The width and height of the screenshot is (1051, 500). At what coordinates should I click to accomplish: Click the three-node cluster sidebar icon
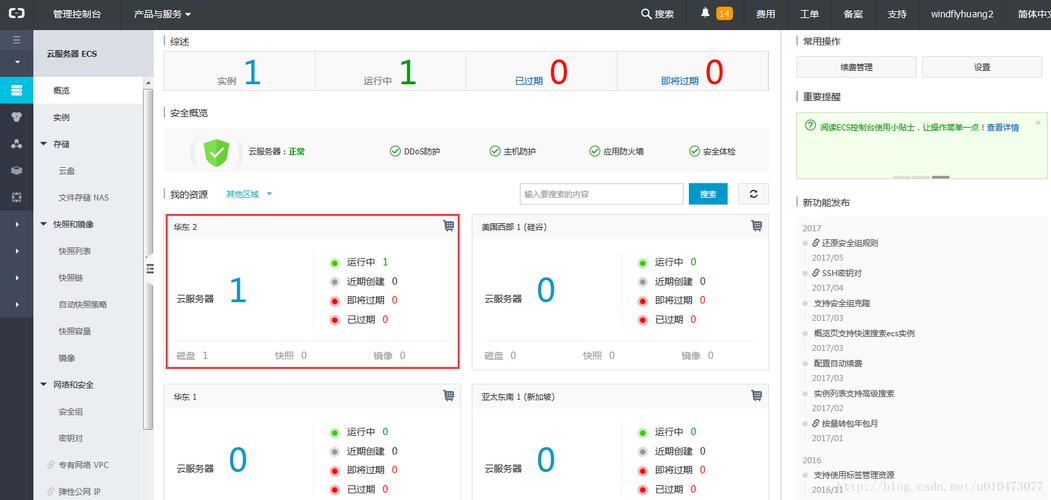tap(16, 143)
